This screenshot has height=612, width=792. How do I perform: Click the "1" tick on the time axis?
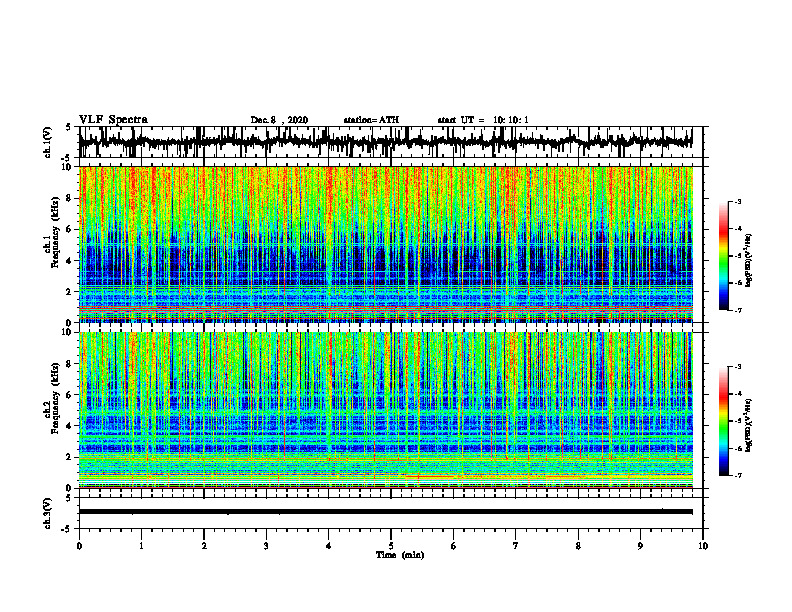[141, 546]
